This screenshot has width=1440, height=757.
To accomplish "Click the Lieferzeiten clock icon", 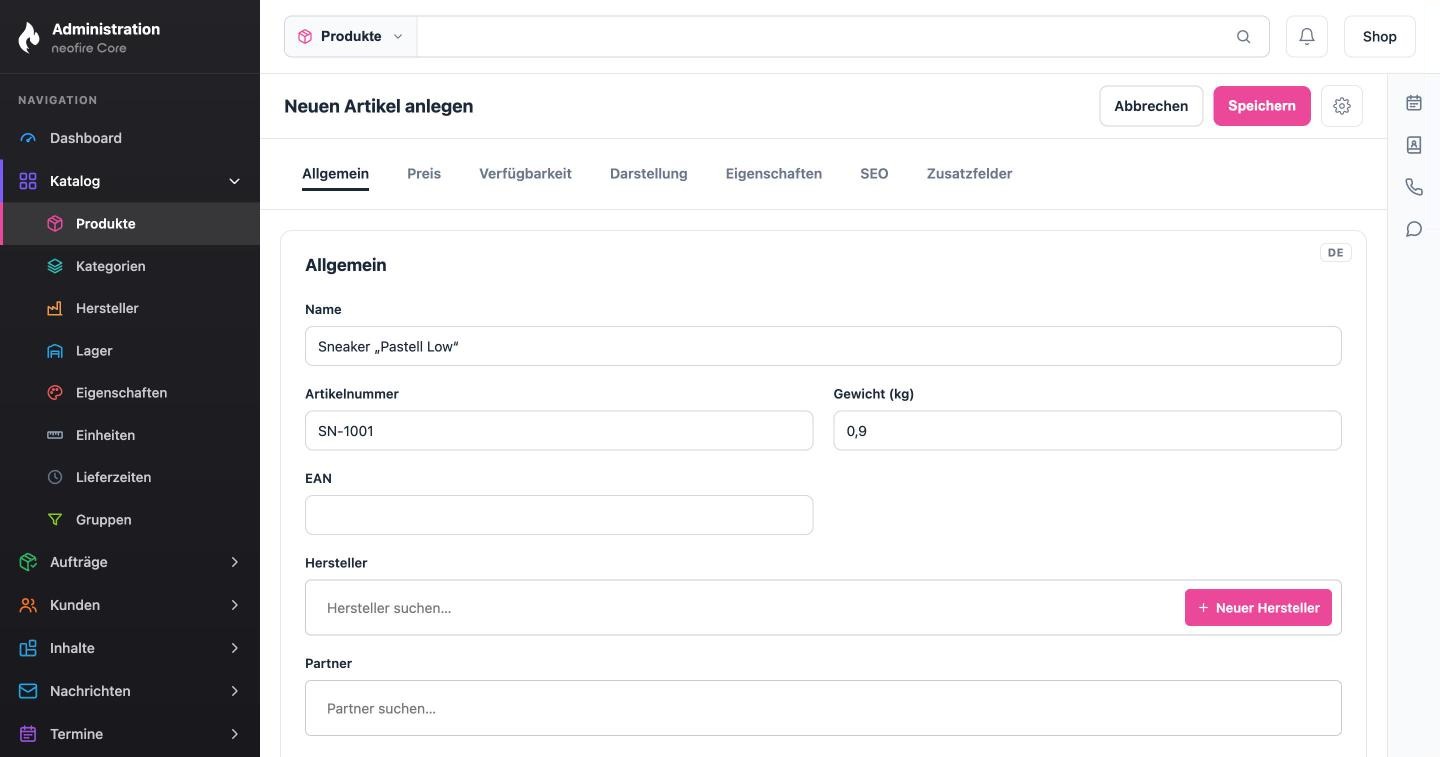I will [x=55, y=477].
